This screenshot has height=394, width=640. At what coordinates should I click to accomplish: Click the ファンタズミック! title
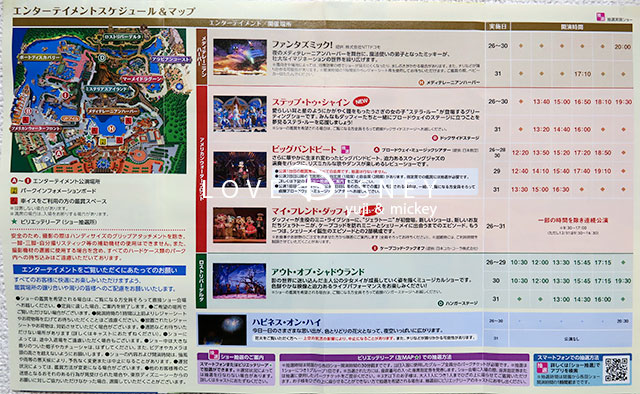pos(302,45)
